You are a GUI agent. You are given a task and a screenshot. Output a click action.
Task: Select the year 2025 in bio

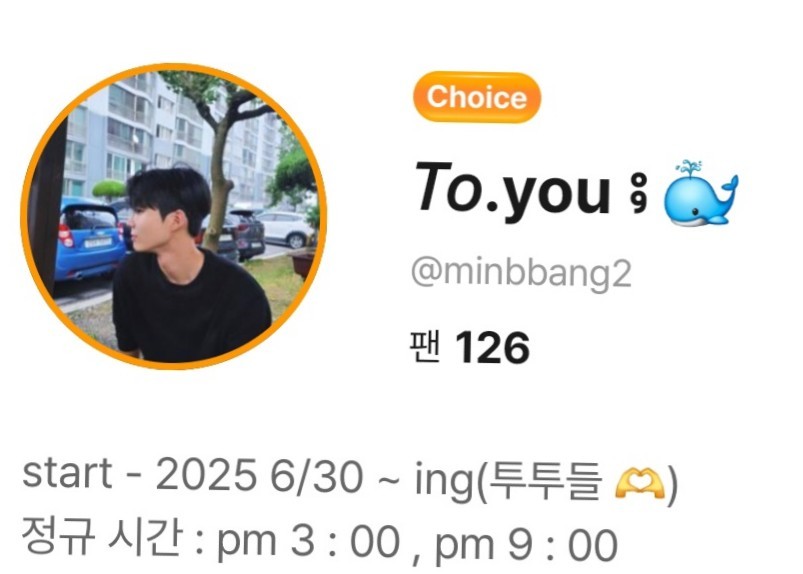pos(205,475)
